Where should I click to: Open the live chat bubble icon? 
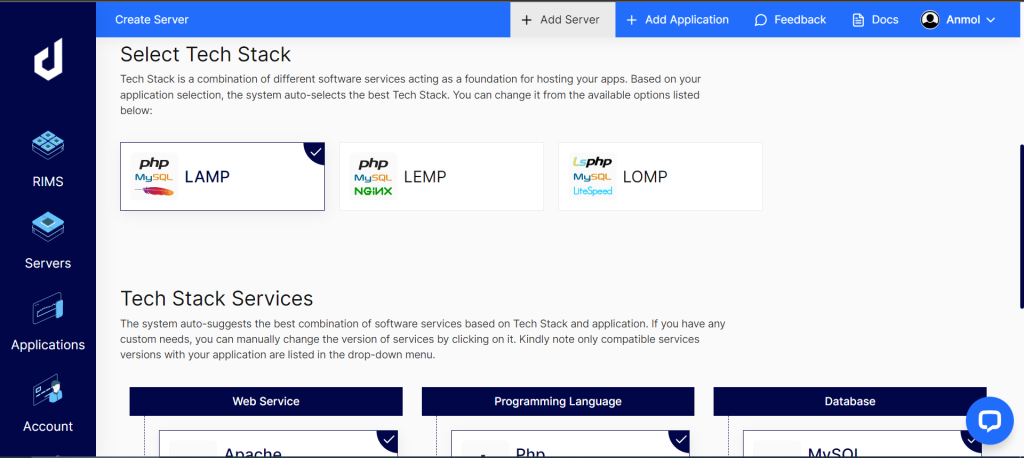coord(988,420)
